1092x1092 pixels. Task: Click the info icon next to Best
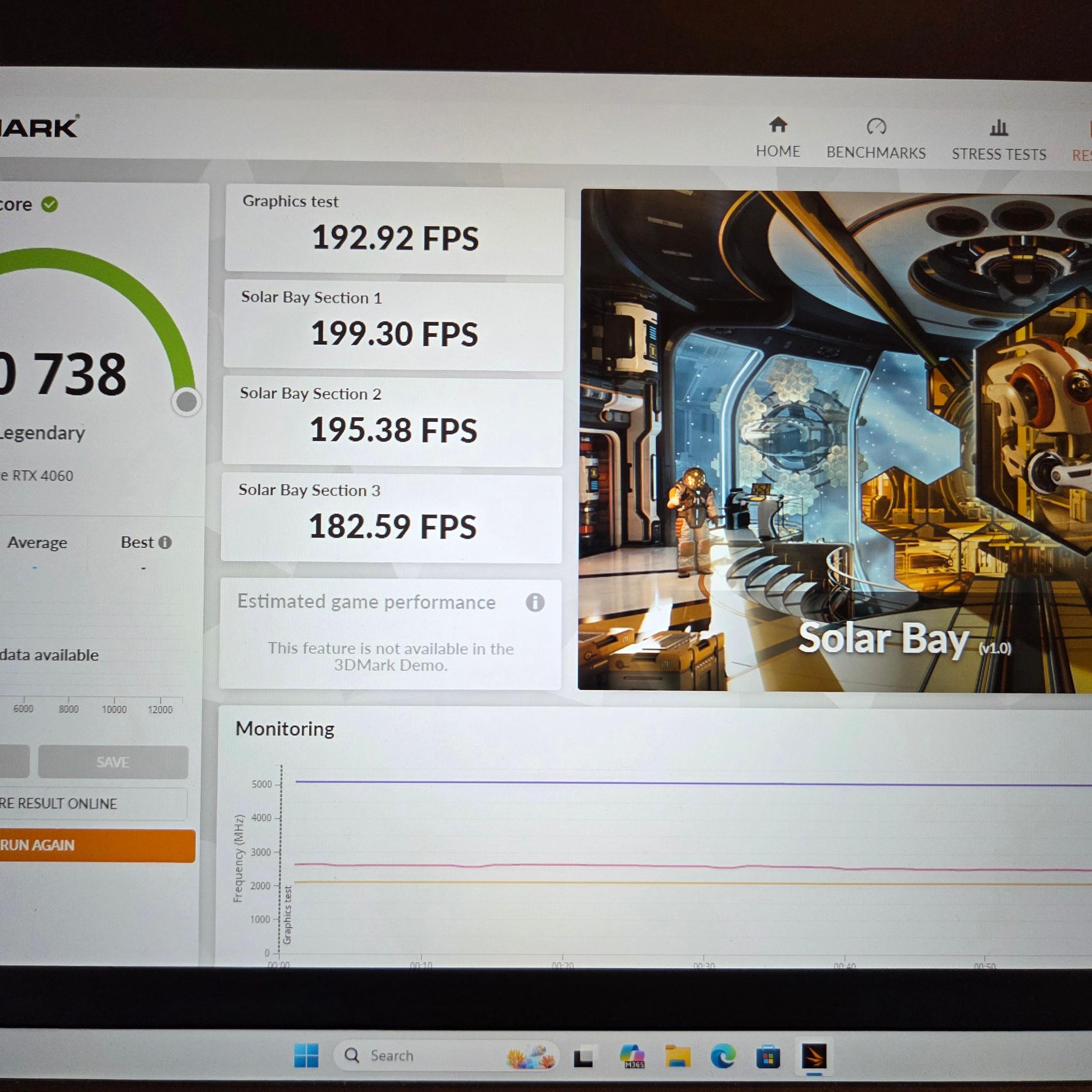tap(165, 543)
